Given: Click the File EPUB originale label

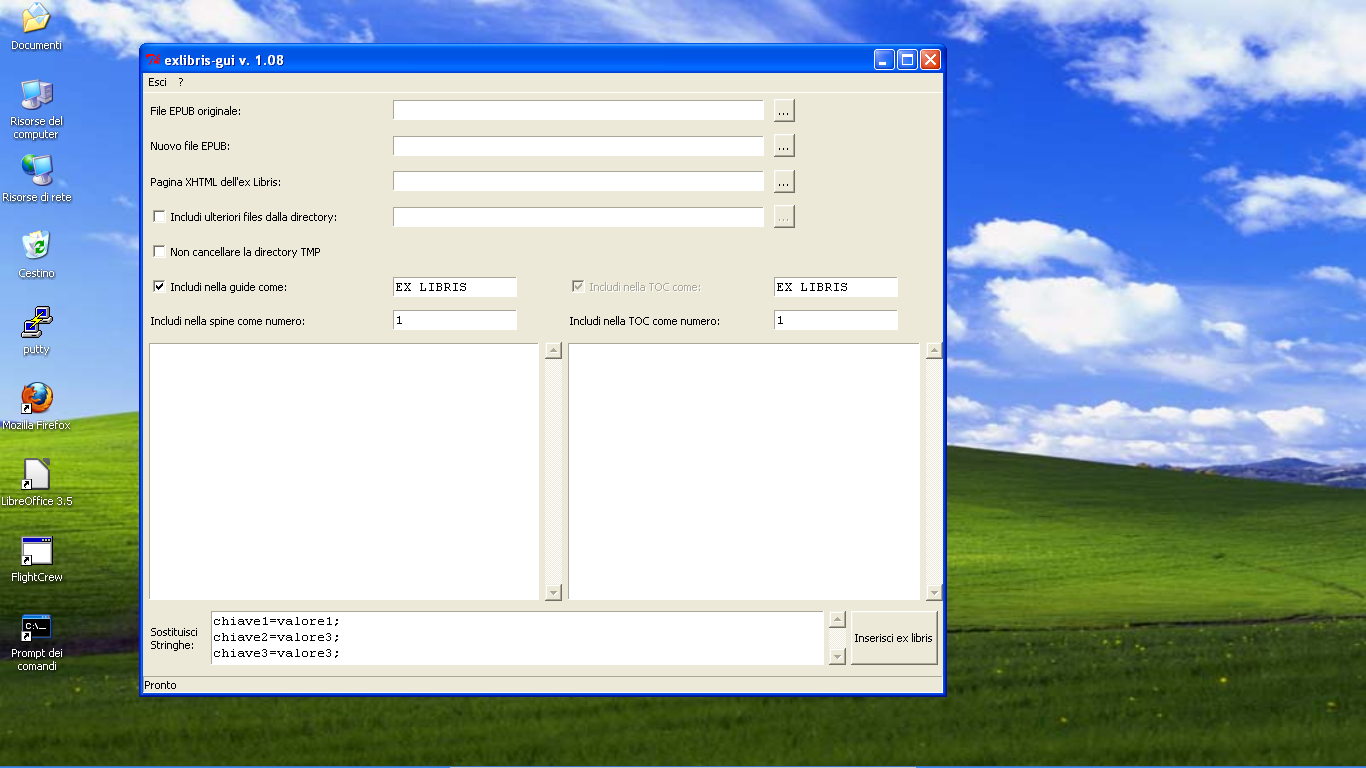Looking at the screenshot, I should [x=195, y=111].
